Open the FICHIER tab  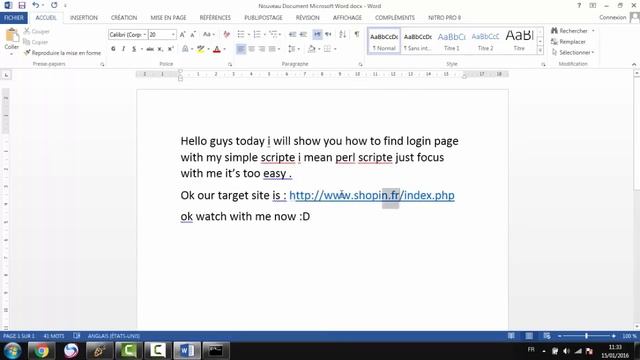click(x=13, y=18)
